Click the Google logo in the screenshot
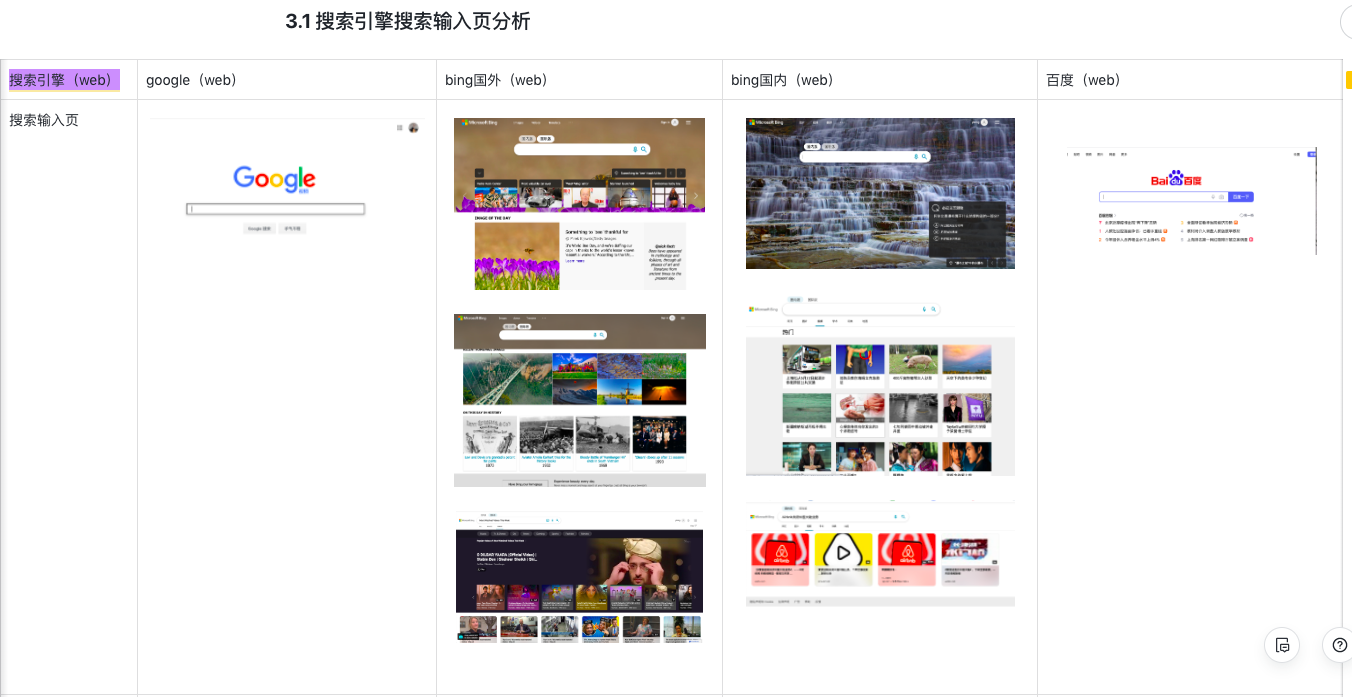Image resolution: width=1352 pixels, height=697 pixels. coord(275,179)
